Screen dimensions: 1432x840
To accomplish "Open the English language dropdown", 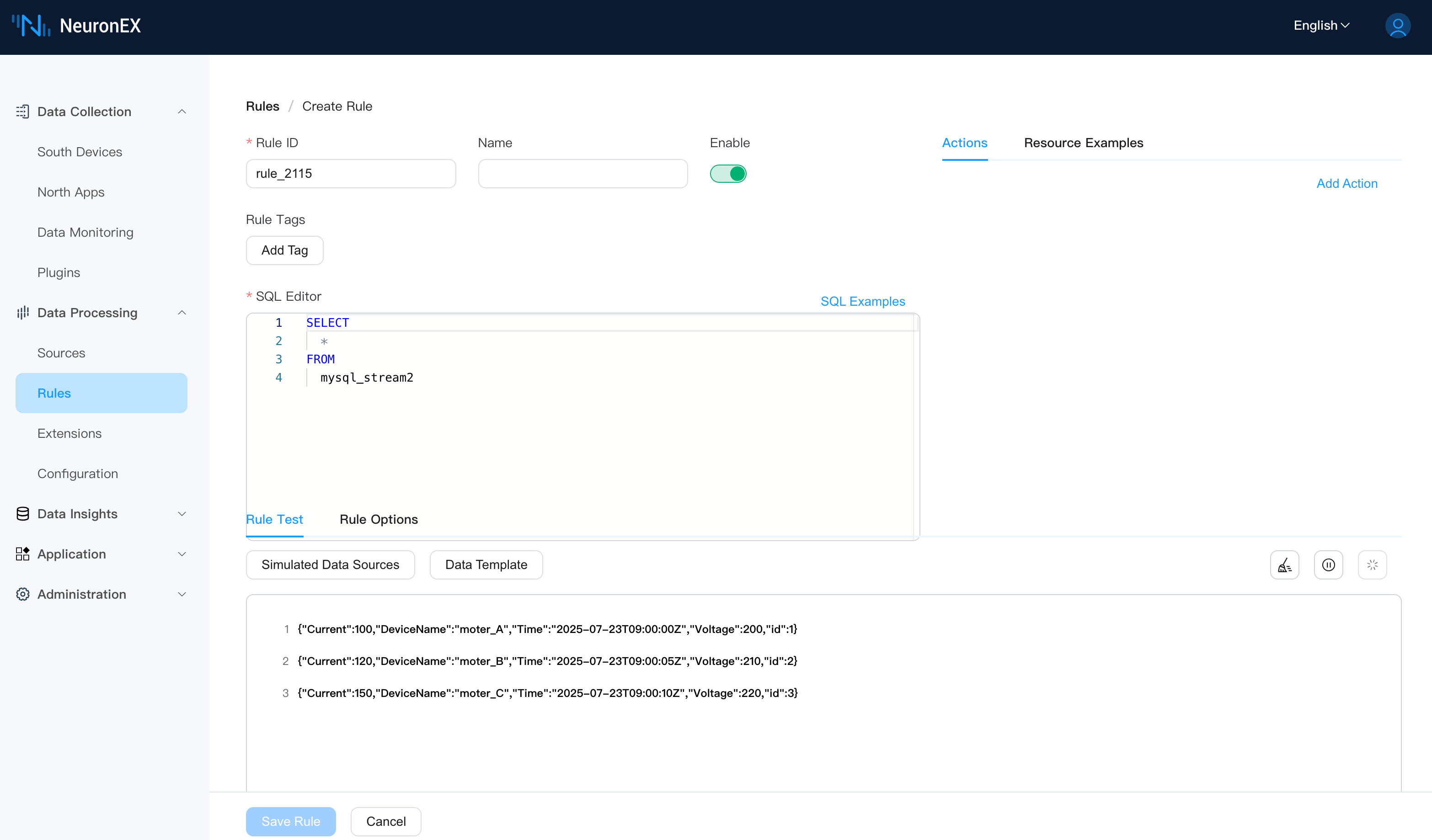I will pyautogui.click(x=1320, y=26).
